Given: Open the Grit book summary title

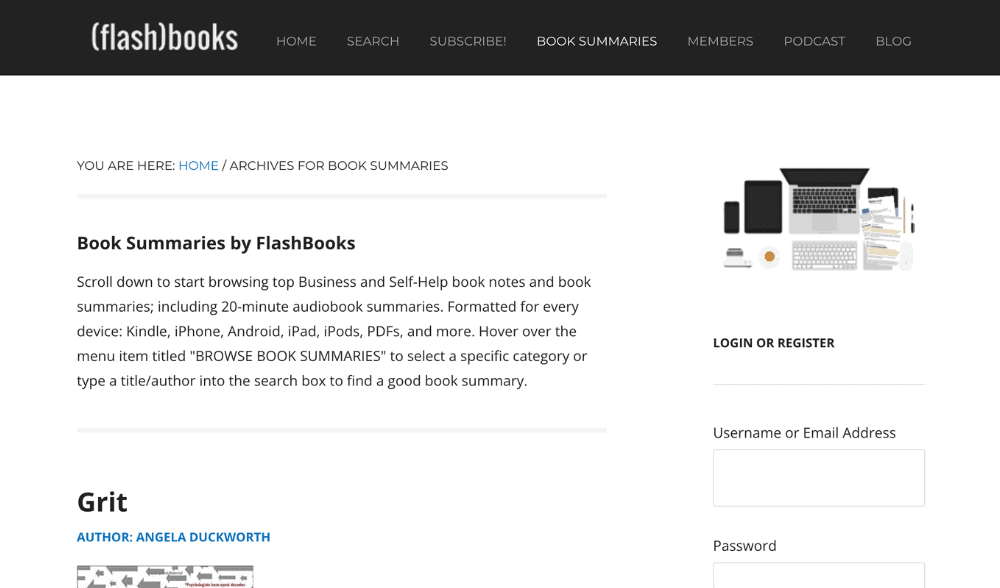Looking at the screenshot, I should (x=102, y=501).
